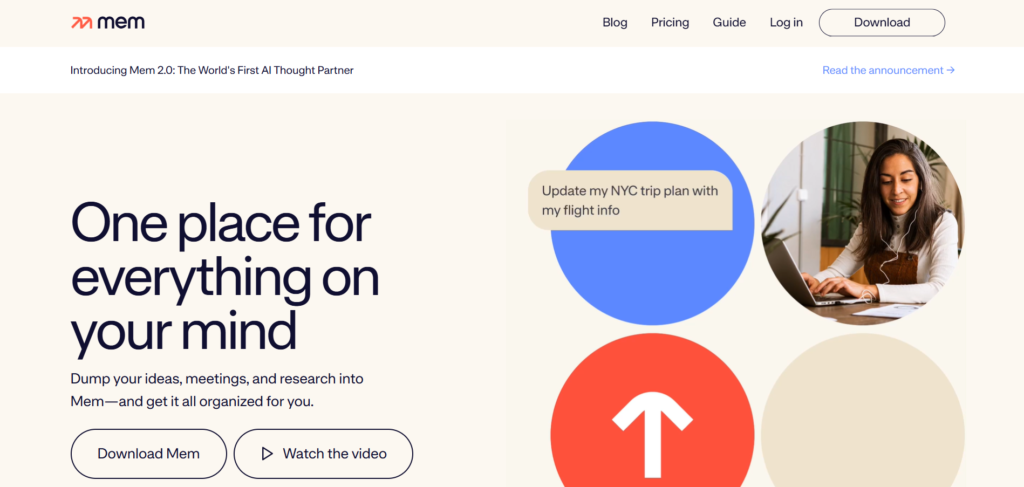
Task: Click the white up arrow icon
Action: (652, 432)
